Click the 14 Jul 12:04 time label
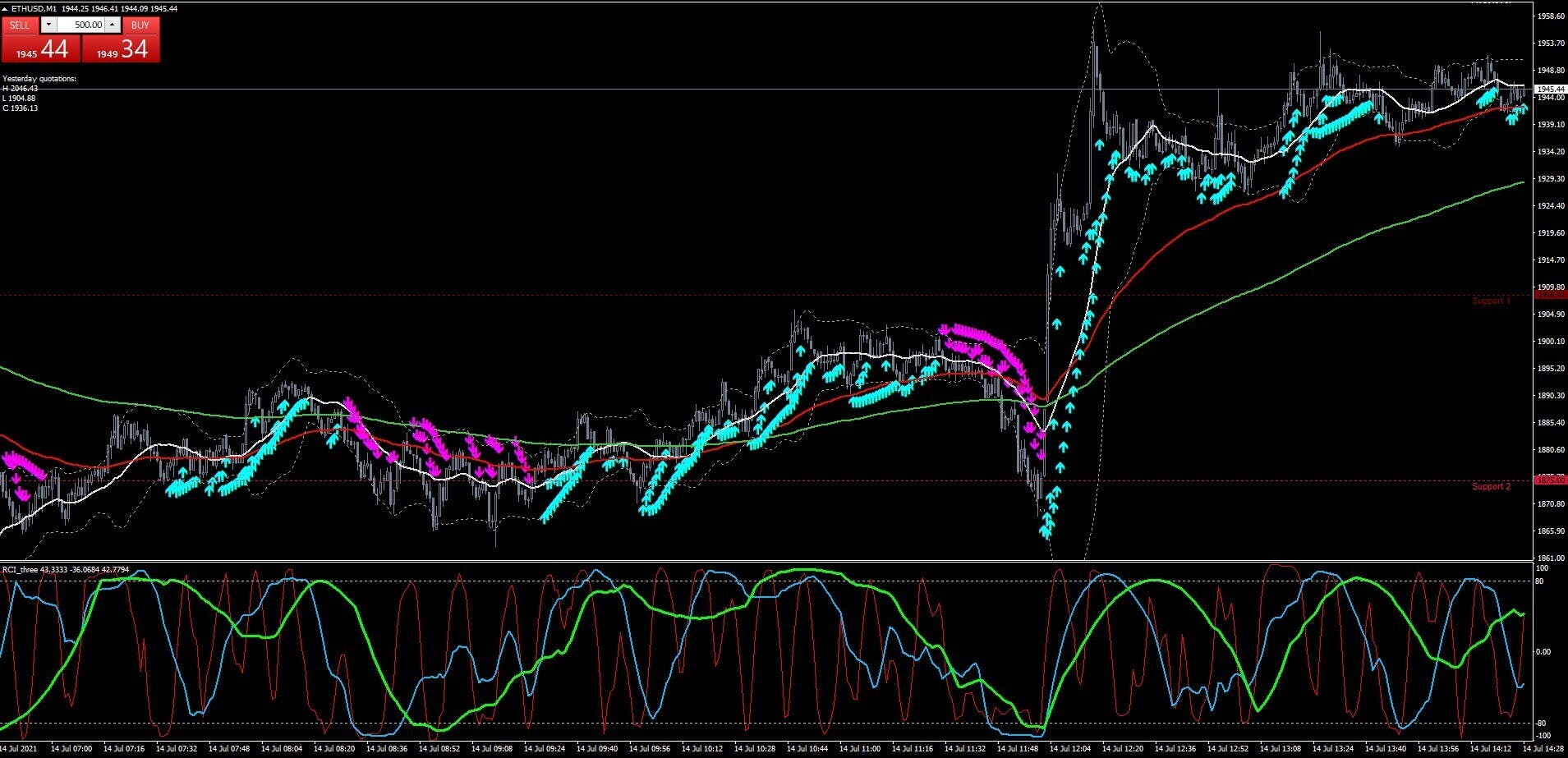The image size is (1568, 758). [x=1069, y=749]
